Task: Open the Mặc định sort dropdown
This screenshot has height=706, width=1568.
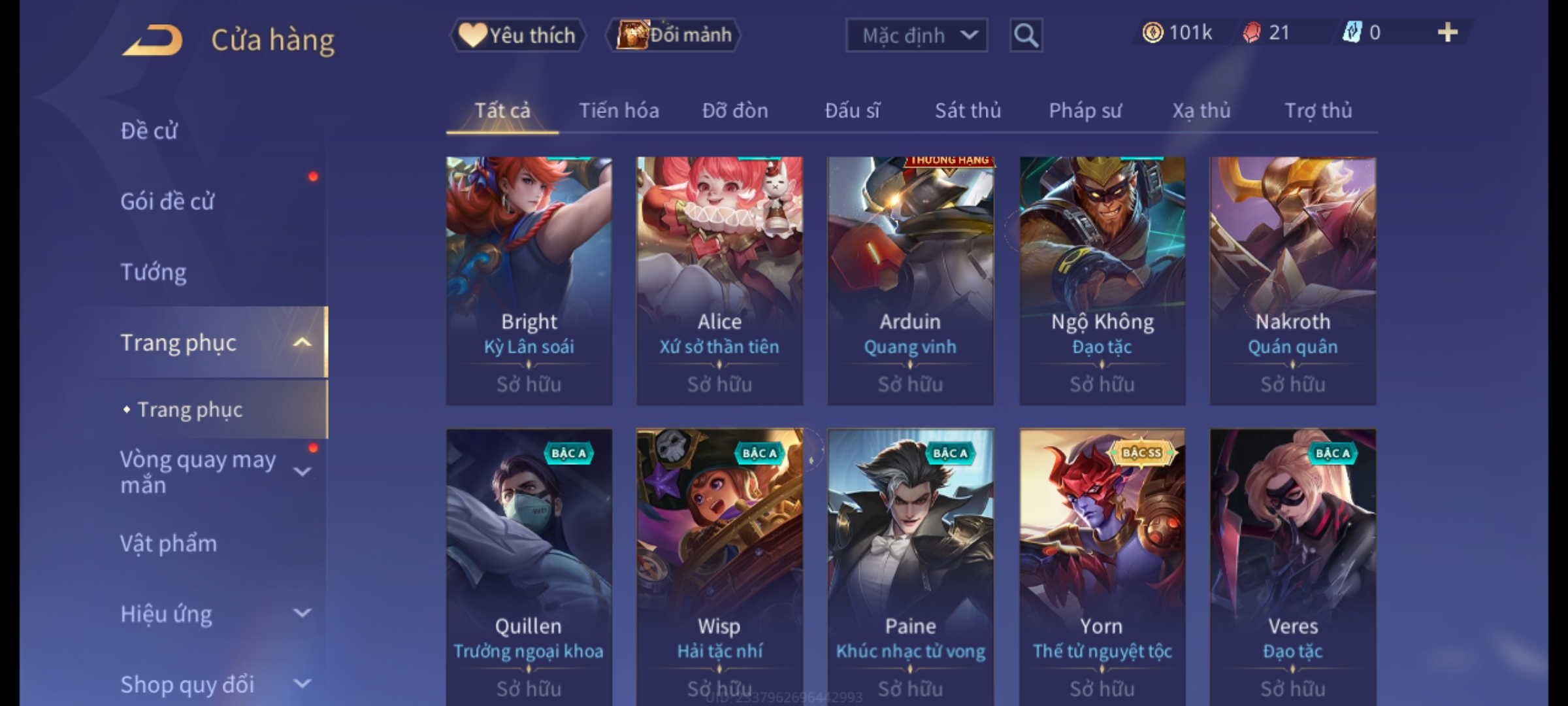Action: pos(916,35)
